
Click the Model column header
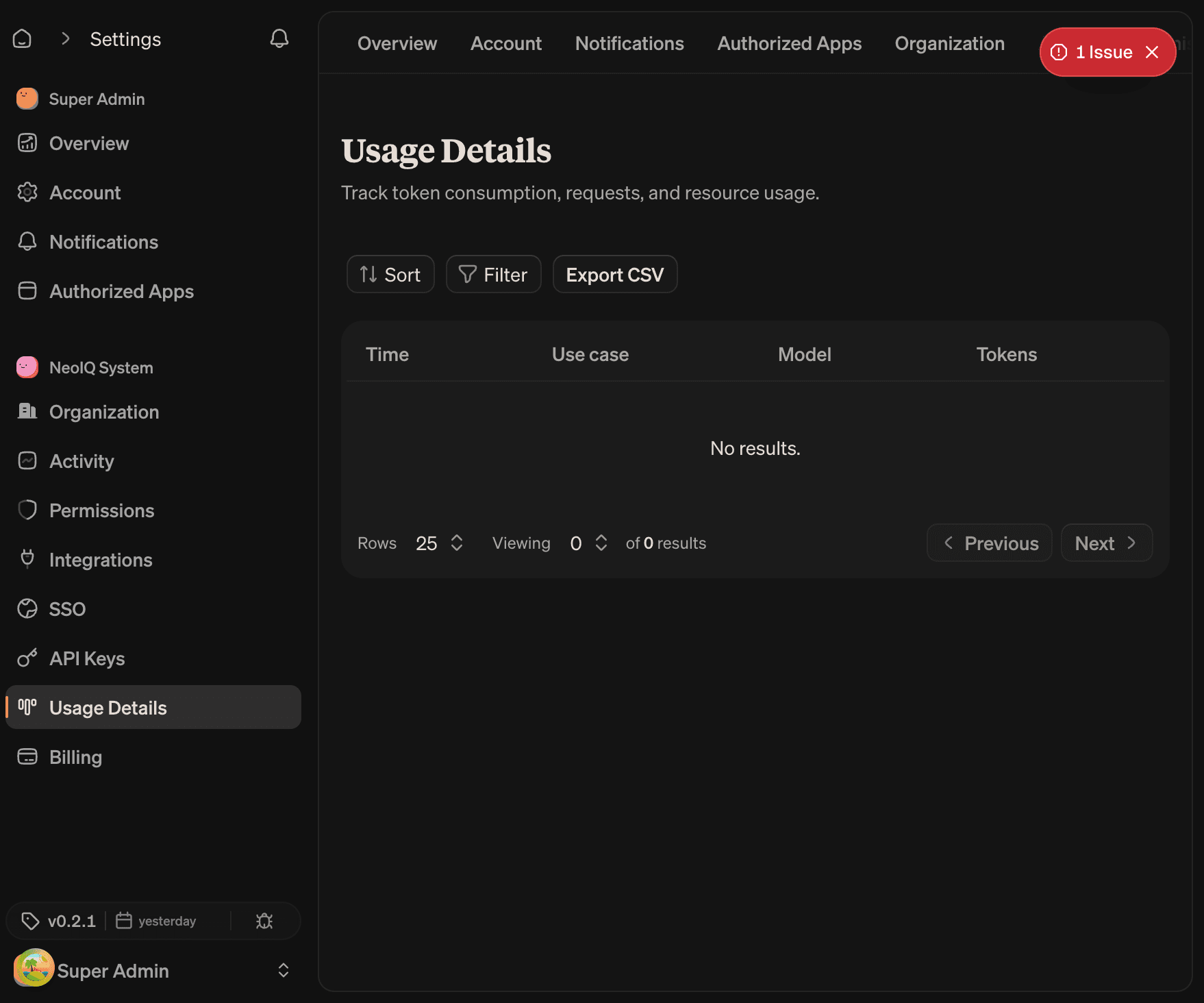pyautogui.click(x=804, y=354)
